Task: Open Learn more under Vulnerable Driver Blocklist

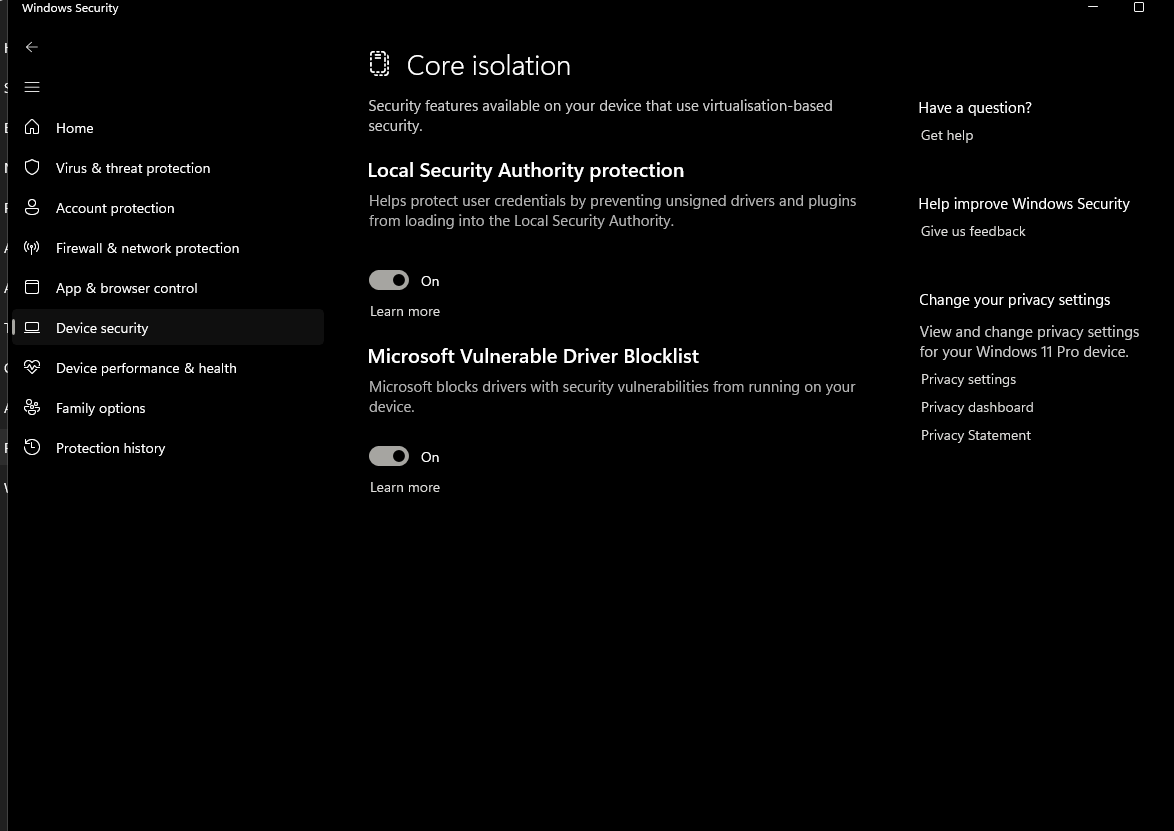Action: (x=405, y=487)
